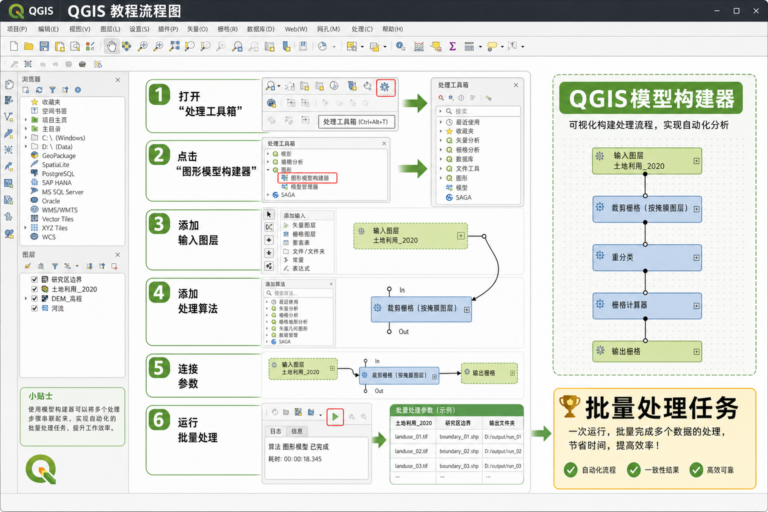Expand the plus on the 重分类 model node
The width and height of the screenshot is (768, 512).
click(x=696, y=258)
